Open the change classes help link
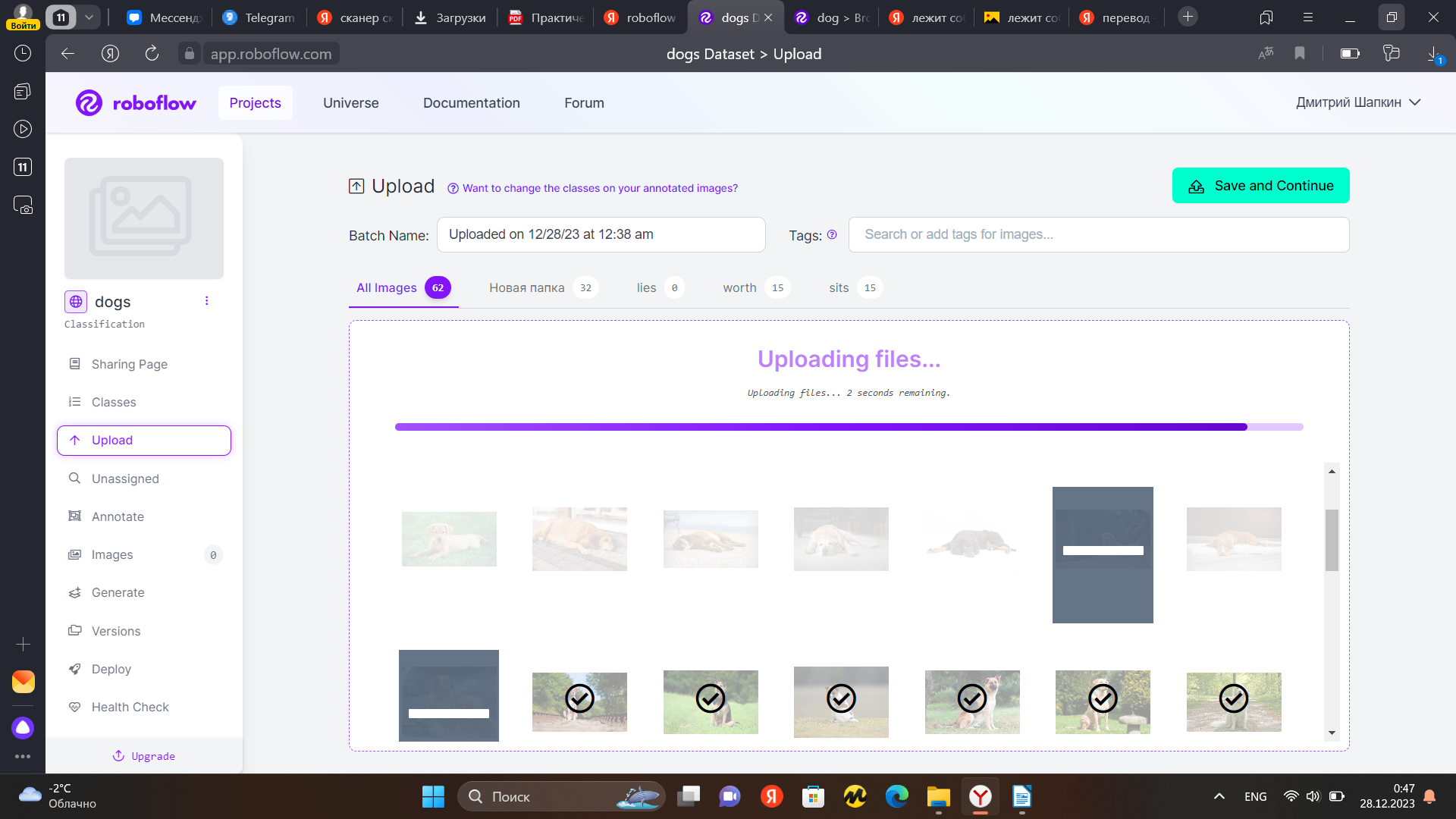 tap(599, 188)
